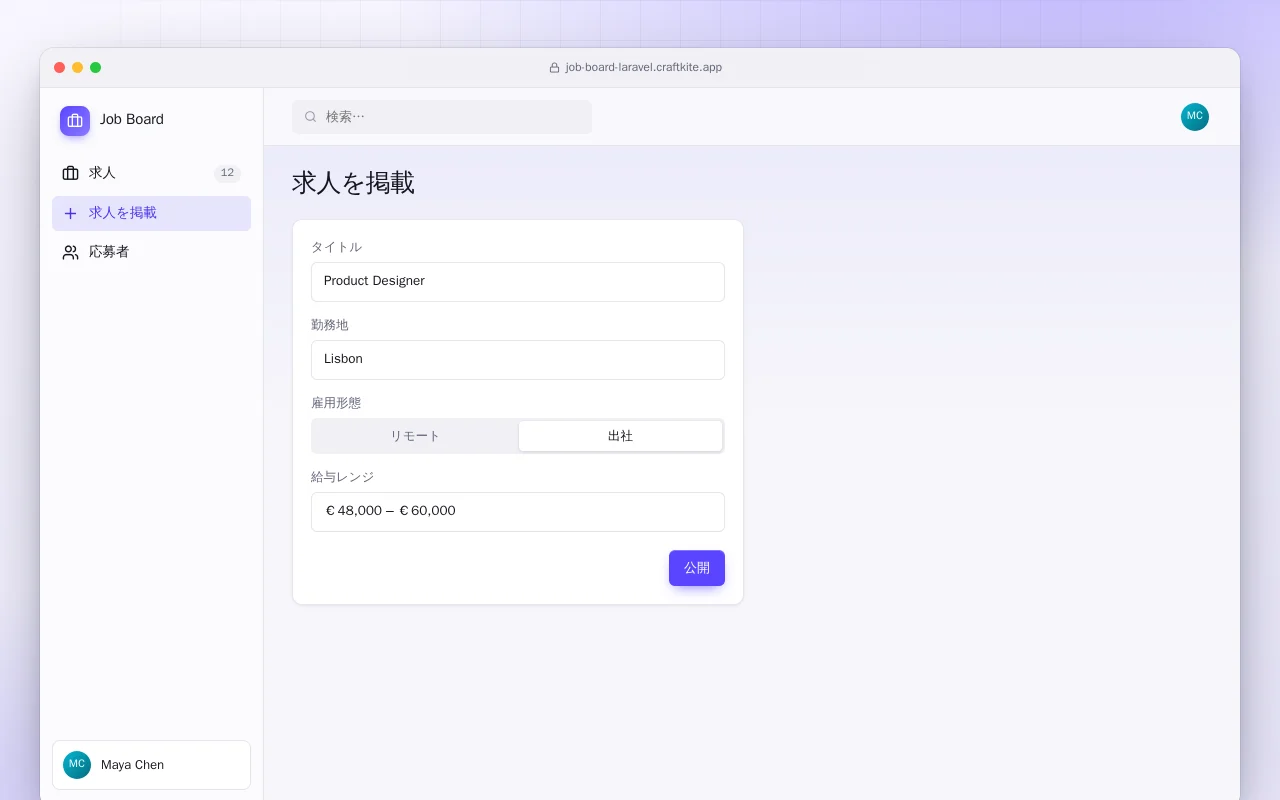Open the 求人を掲載 sidebar menu item
Viewport: 1280px width, 800px height.
[151, 213]
